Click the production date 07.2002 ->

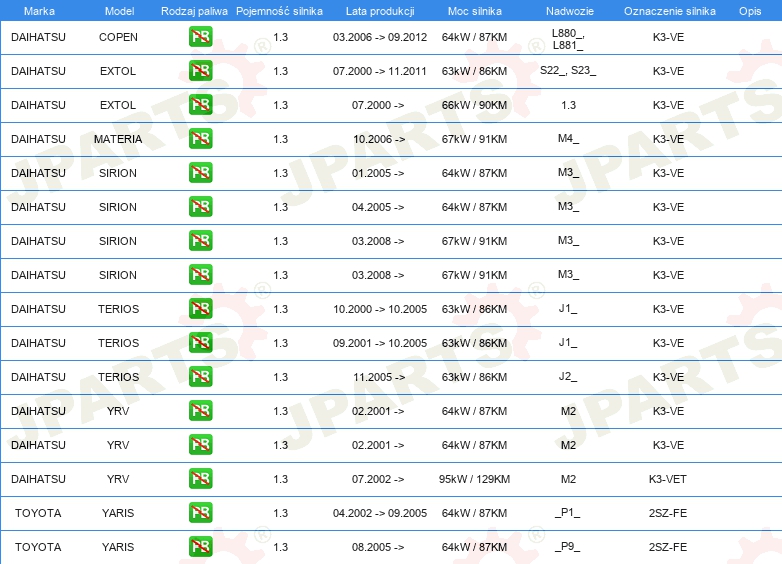[378, 479]
